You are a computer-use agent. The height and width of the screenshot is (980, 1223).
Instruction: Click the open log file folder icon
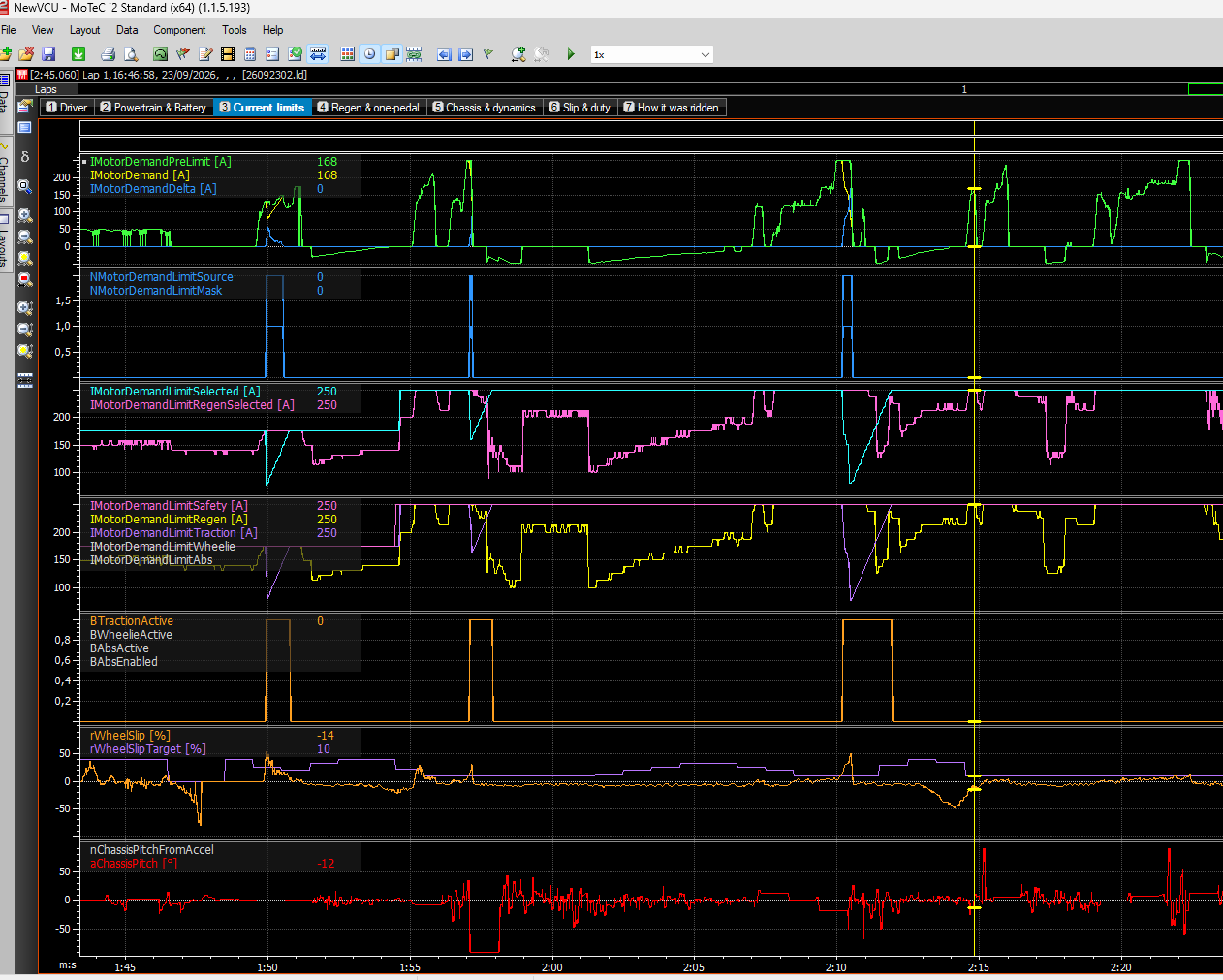pyautogui.click(x=6, y=54)
